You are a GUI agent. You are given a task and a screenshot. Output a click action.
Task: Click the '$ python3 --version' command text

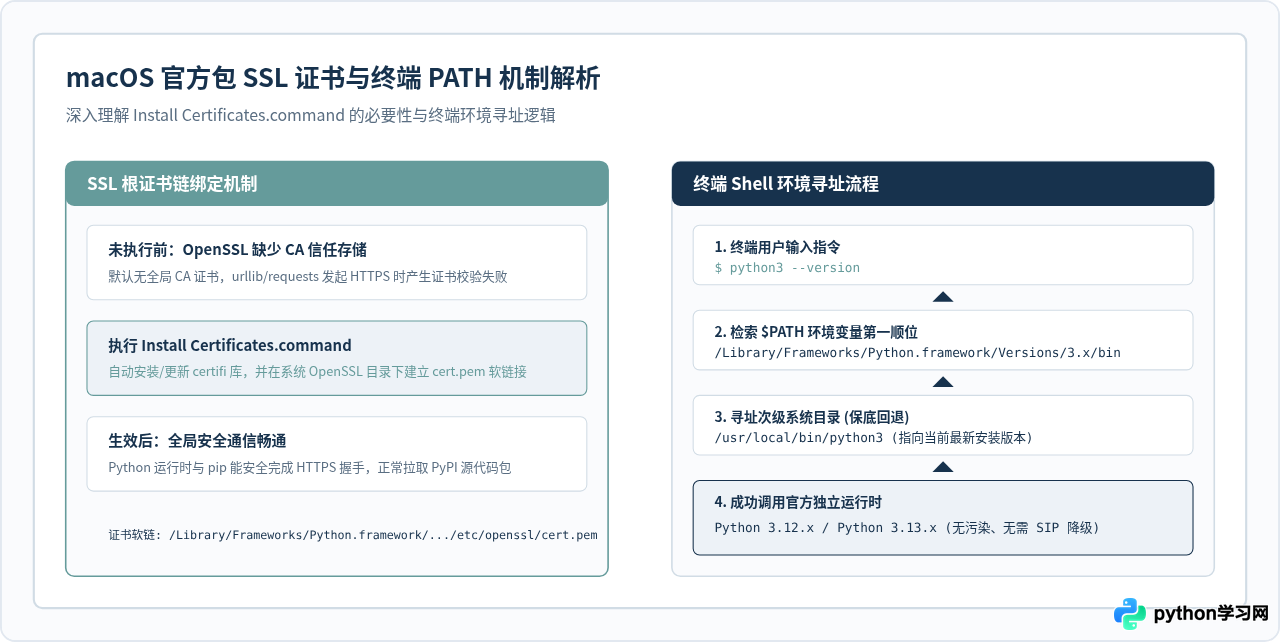[x=787, y=268]
